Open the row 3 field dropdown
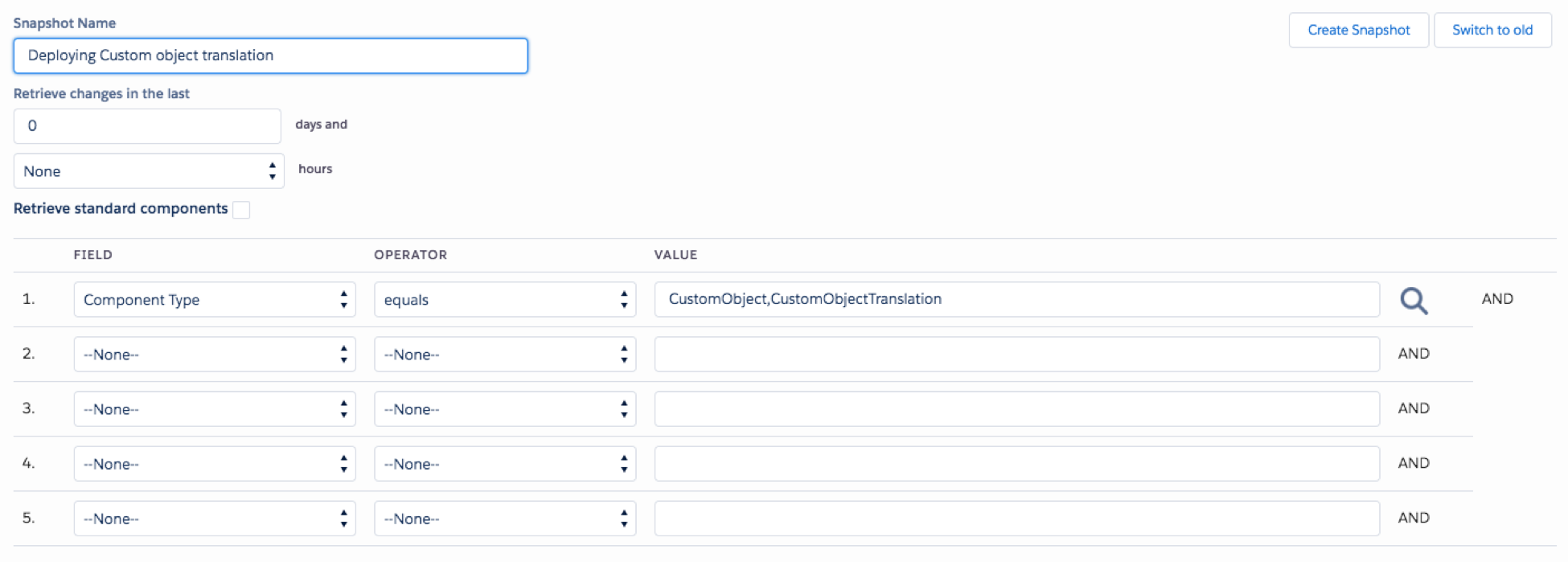 click(214, 409)
